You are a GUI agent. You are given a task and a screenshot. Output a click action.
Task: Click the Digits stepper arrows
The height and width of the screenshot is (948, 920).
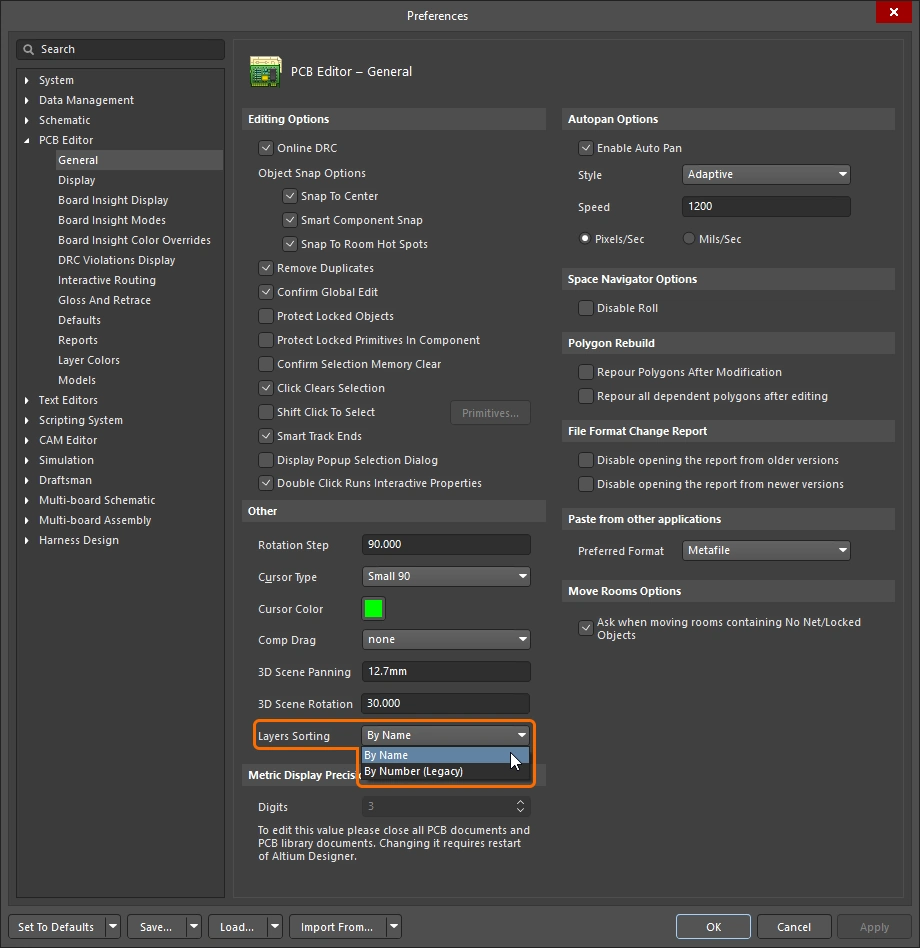click(x=520, y=806)
